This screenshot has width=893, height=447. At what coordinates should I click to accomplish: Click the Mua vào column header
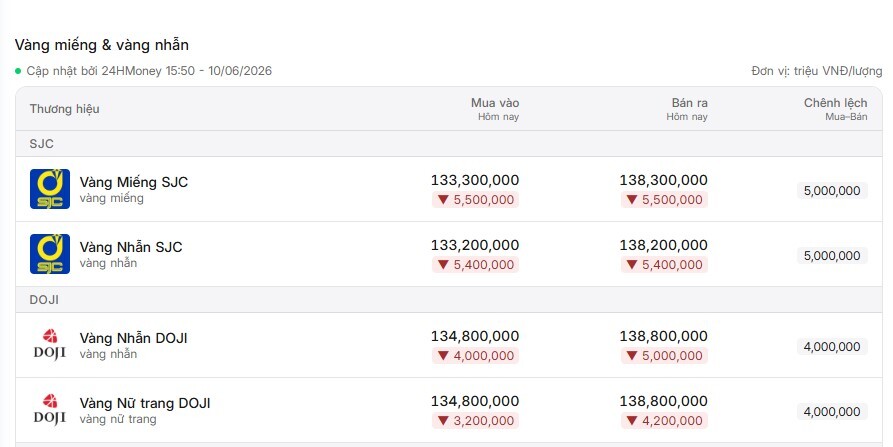tap(495, 103)
